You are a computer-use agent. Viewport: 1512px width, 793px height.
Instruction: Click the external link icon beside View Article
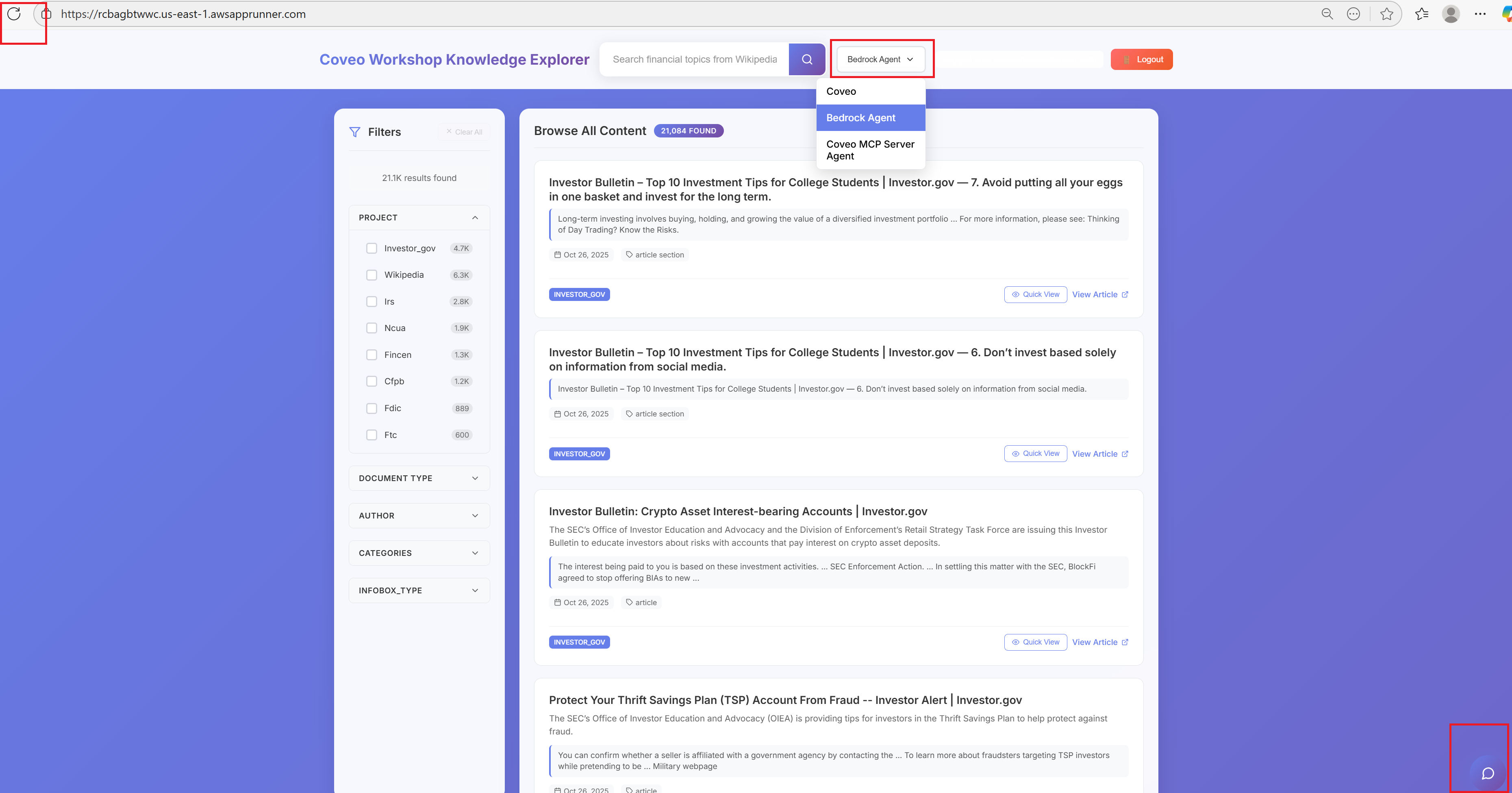(1125, 294)
